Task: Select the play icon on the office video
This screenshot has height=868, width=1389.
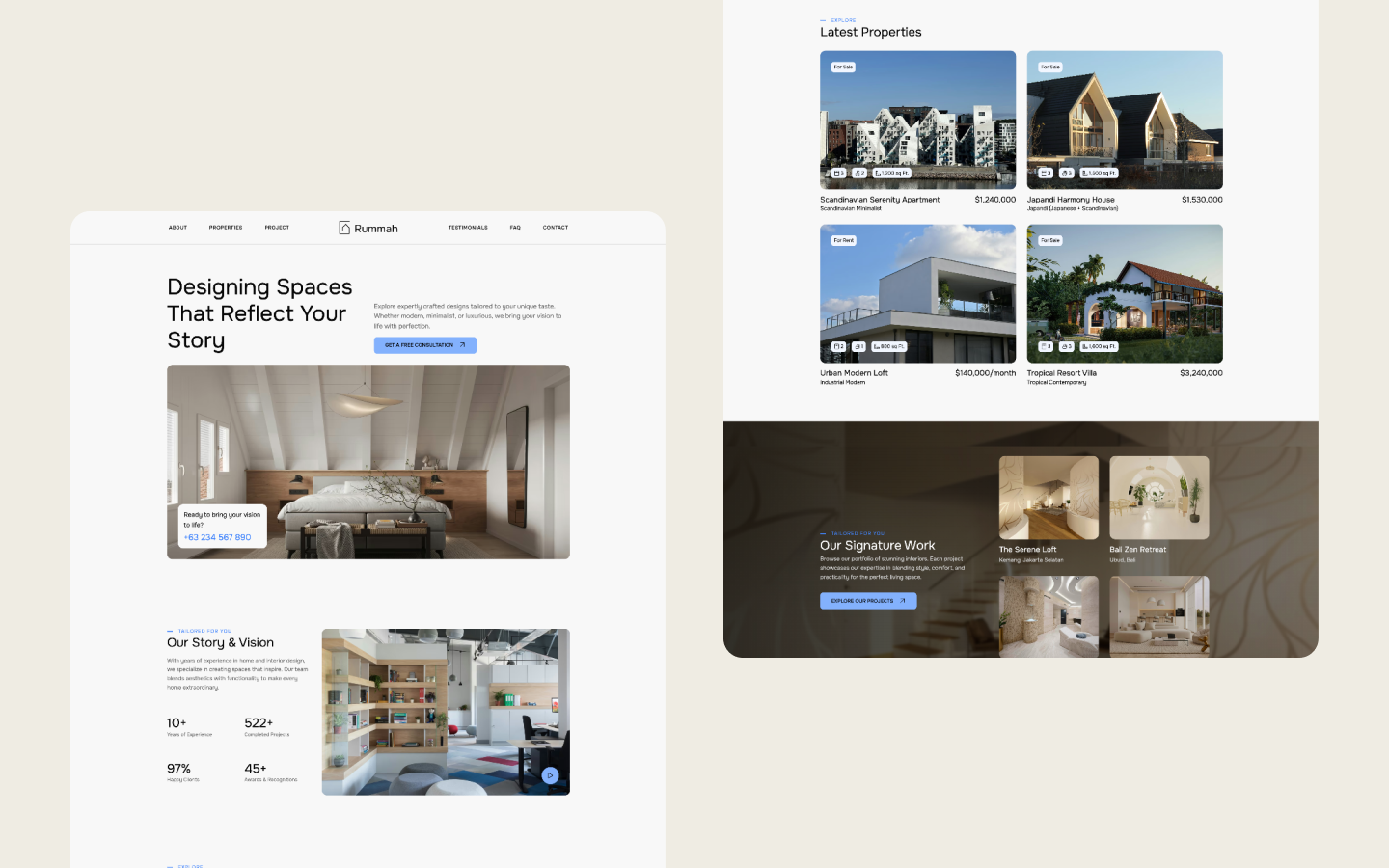Action: 551,774
